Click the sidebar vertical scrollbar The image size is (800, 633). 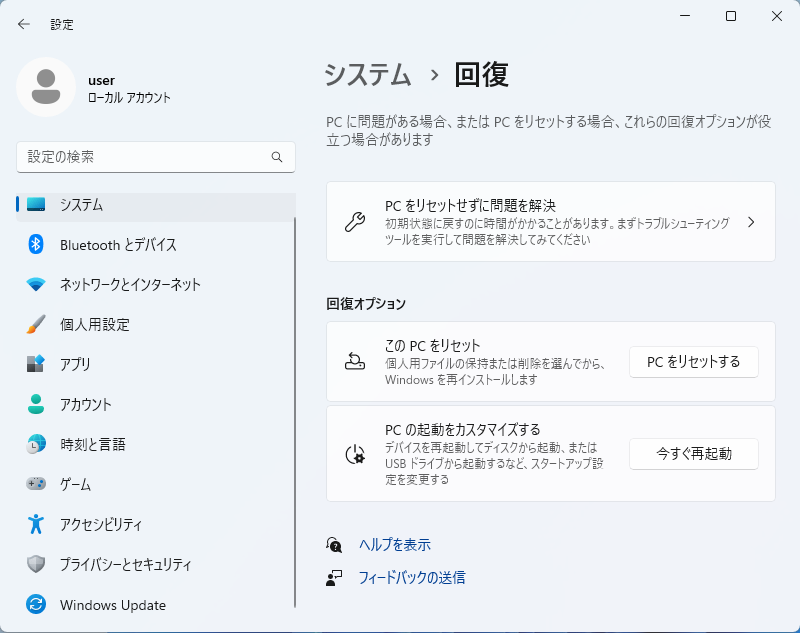pyautogui.click(x=295, y=412)
